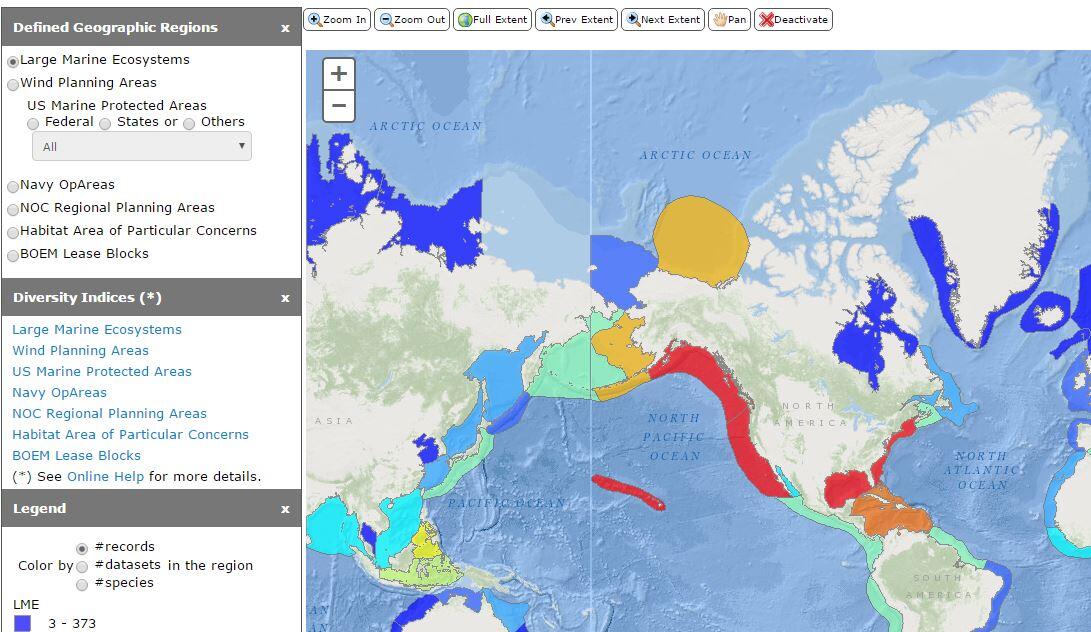1091x632 pixels.
Task: Go to the Prev Extent view
Action: point(576,19)
